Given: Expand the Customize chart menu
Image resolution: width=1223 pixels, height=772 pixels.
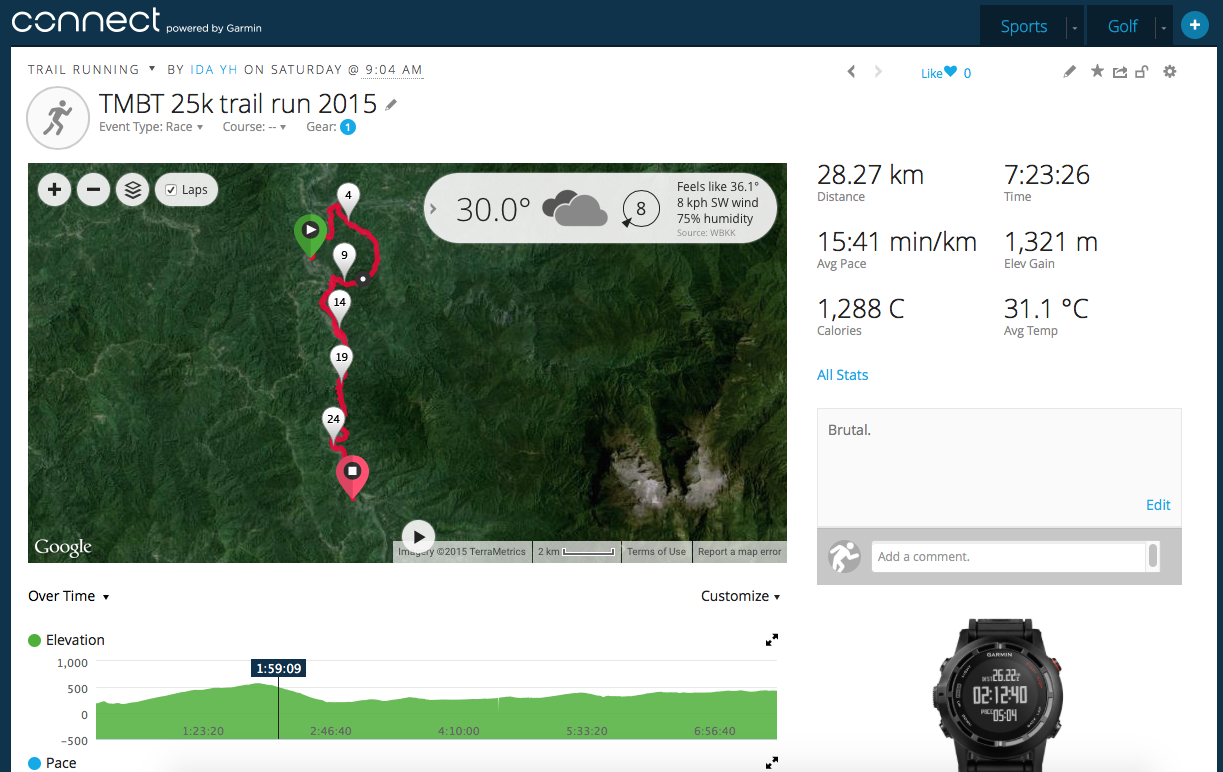Looking at the screenshot, I should pos(741,596).
